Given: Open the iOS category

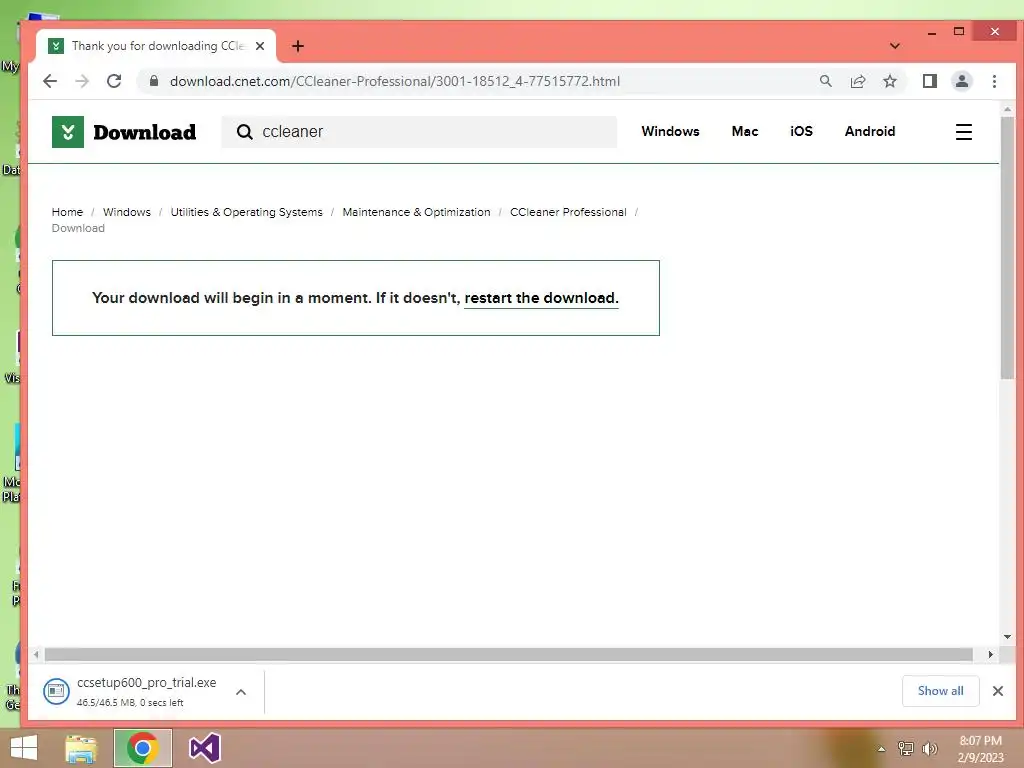Looking at the screenshot, I should point(801,131).
